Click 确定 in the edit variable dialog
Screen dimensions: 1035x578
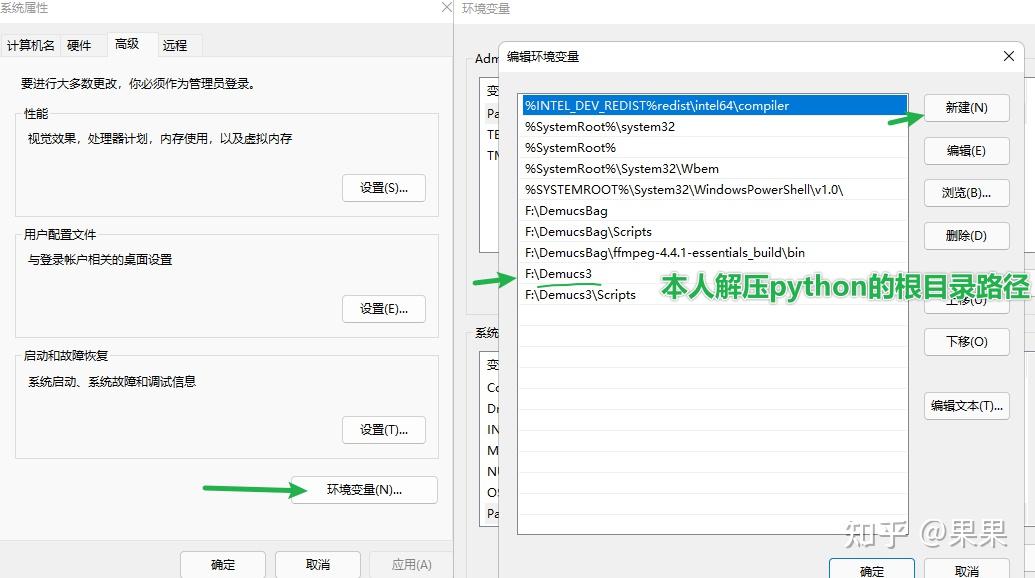[870, 570]
